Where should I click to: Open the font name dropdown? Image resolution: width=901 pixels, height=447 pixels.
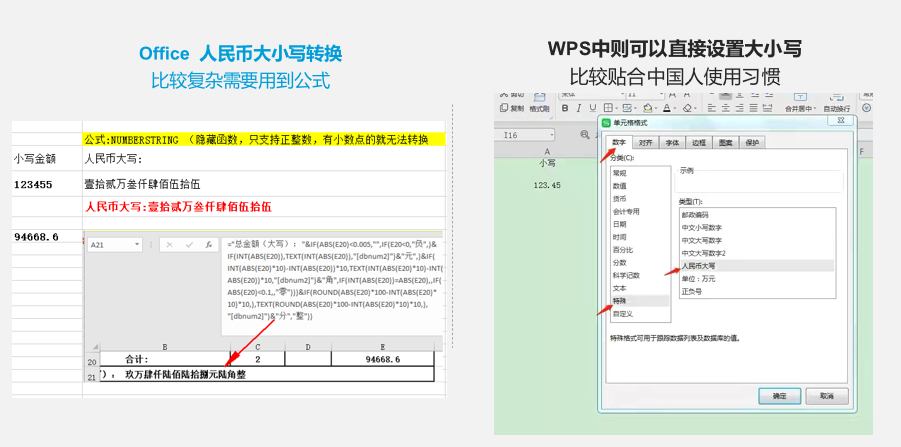coord(621,95)
